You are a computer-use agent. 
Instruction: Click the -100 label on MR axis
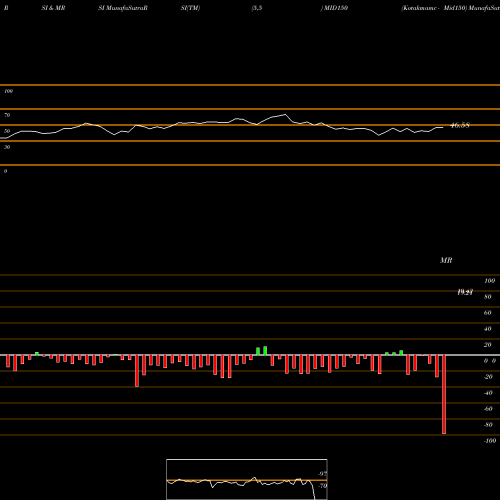click(490, 441)
